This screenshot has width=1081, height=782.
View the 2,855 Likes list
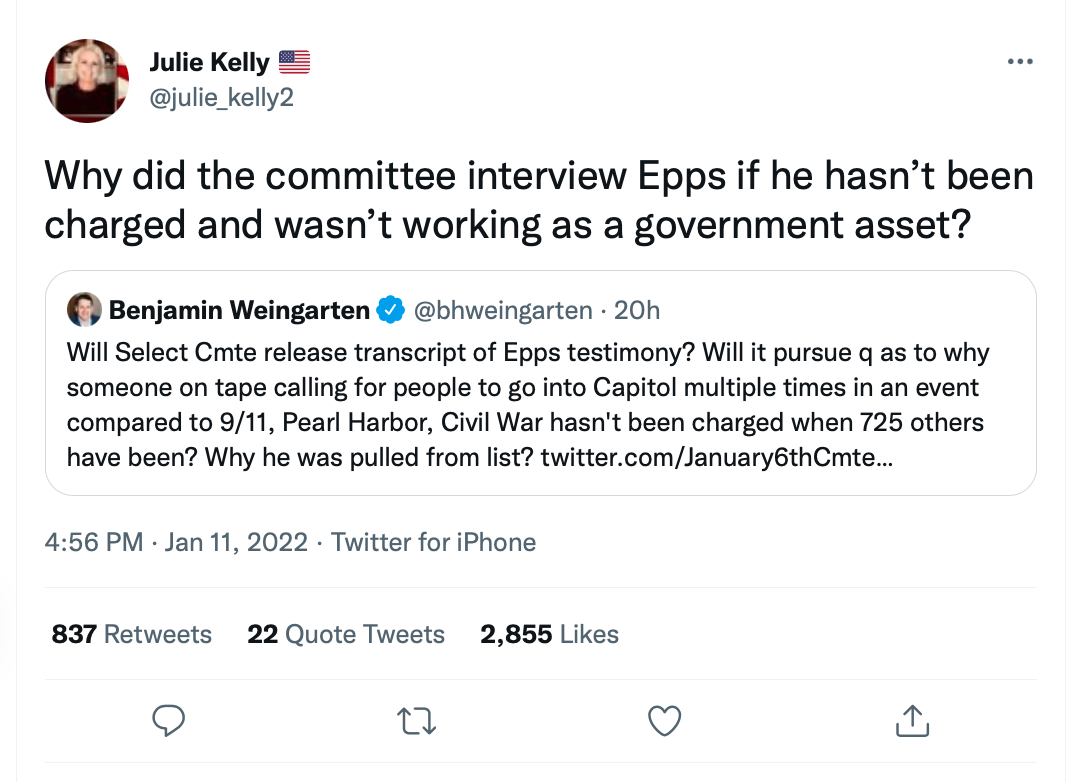pyautogui.click(x=549, y=634)
